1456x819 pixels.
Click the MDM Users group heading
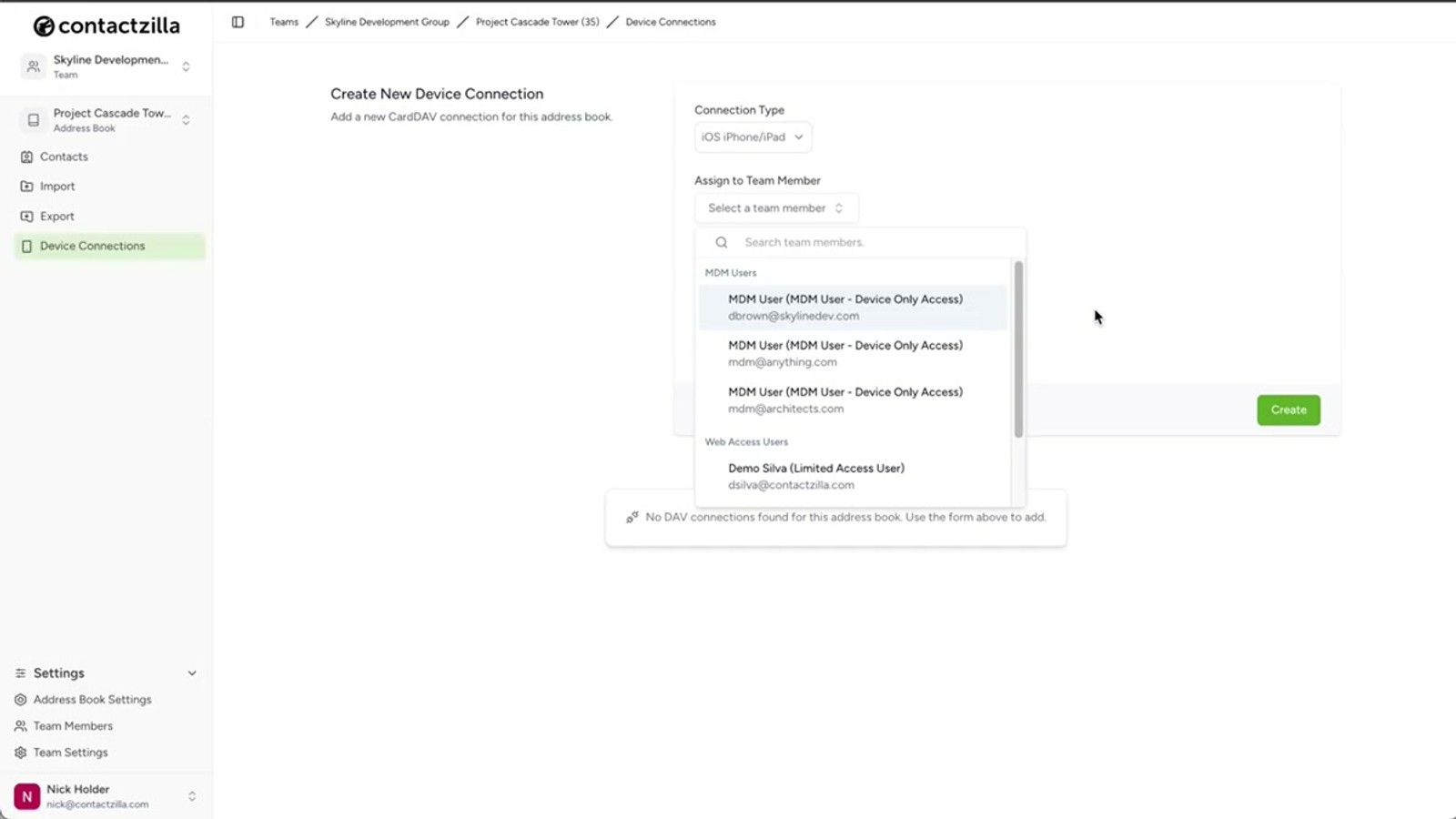[731, 273]
